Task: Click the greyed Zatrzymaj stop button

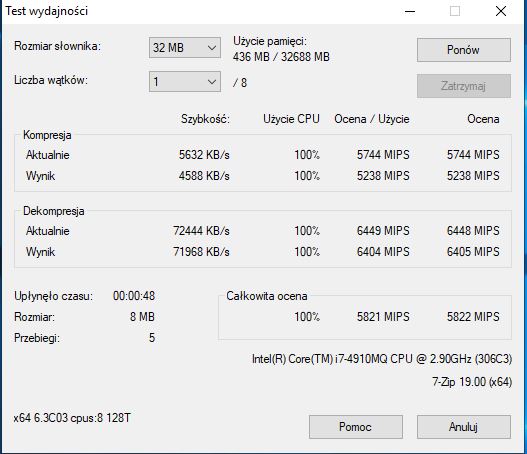Action: coord(464,86)
